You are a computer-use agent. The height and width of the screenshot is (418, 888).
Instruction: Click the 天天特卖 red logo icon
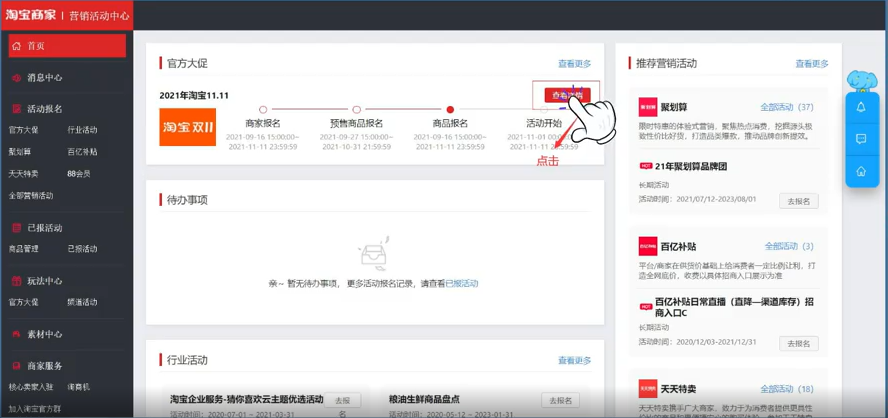pyautogui.click(x=647, y=389)
